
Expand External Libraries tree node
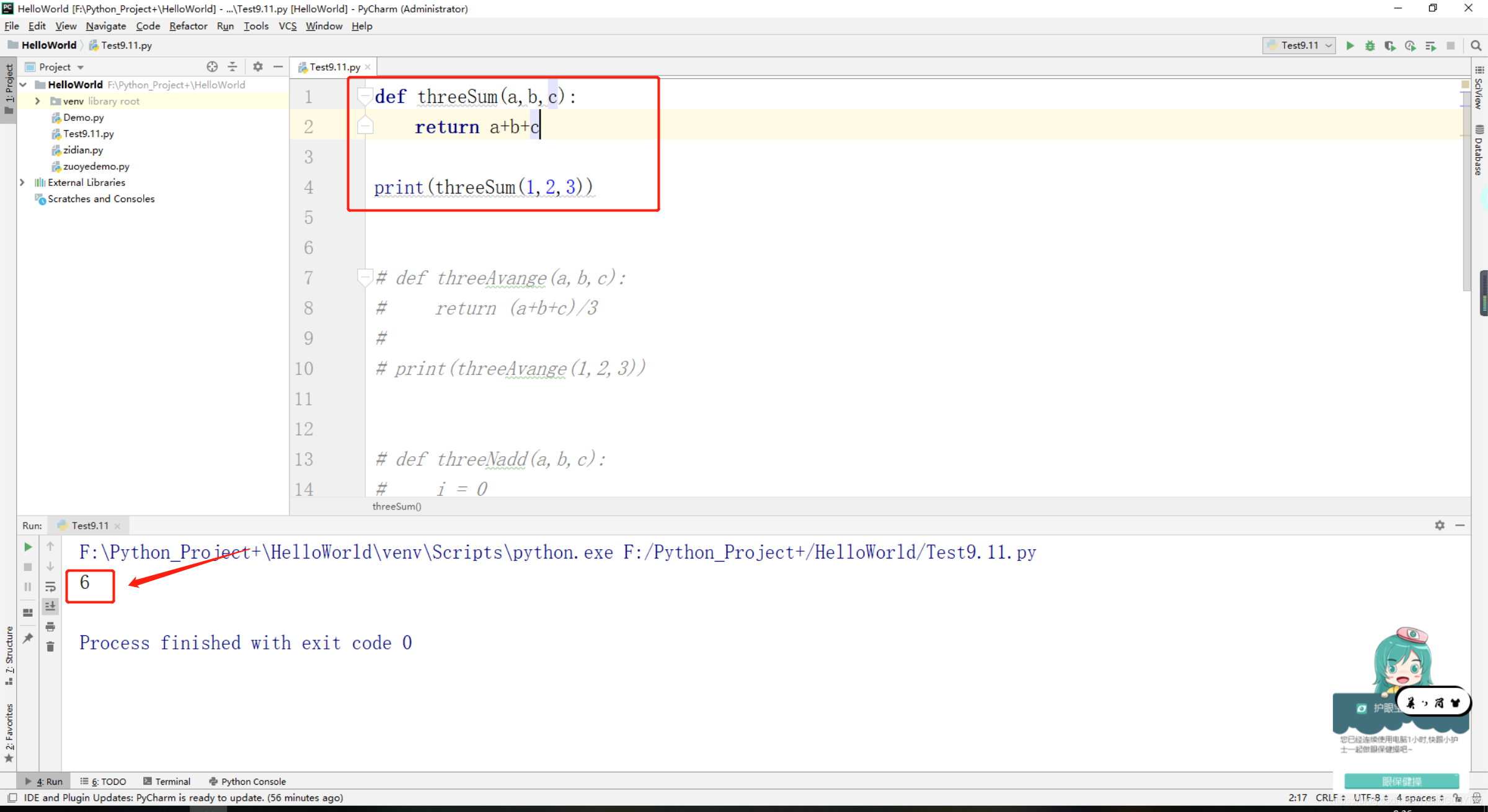(23, 182)
